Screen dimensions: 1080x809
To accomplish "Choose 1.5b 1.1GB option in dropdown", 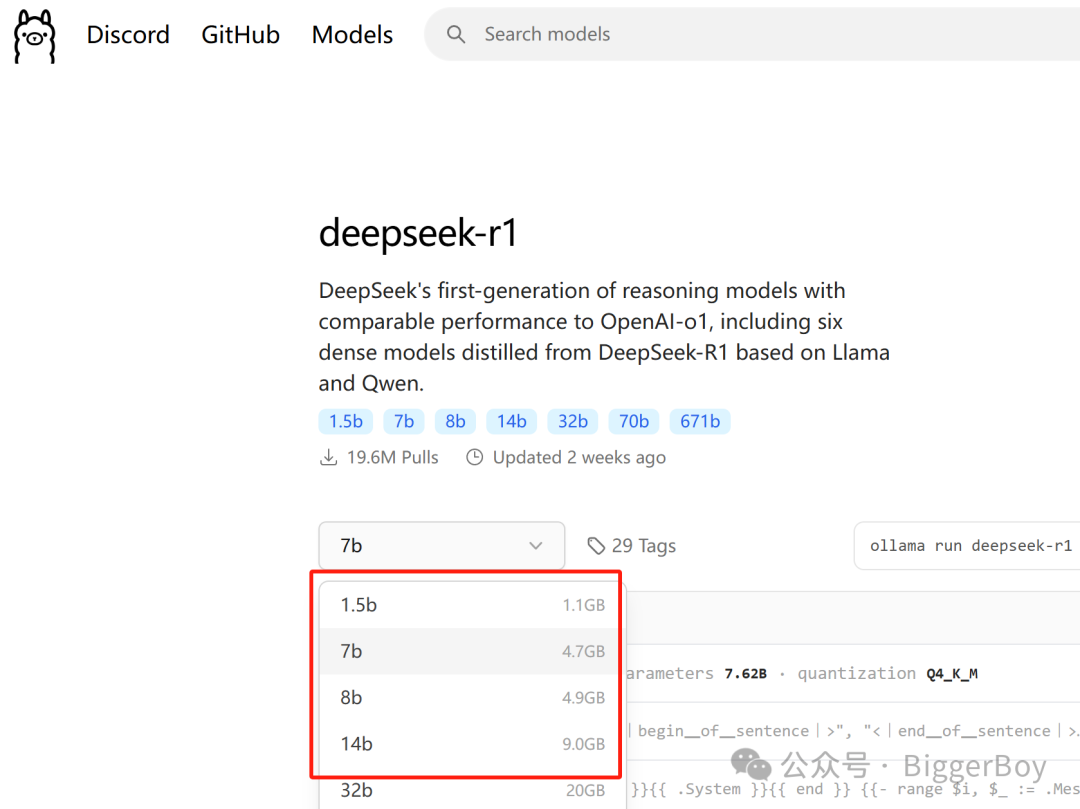I will pyautogui.click(x=472, y=605).
